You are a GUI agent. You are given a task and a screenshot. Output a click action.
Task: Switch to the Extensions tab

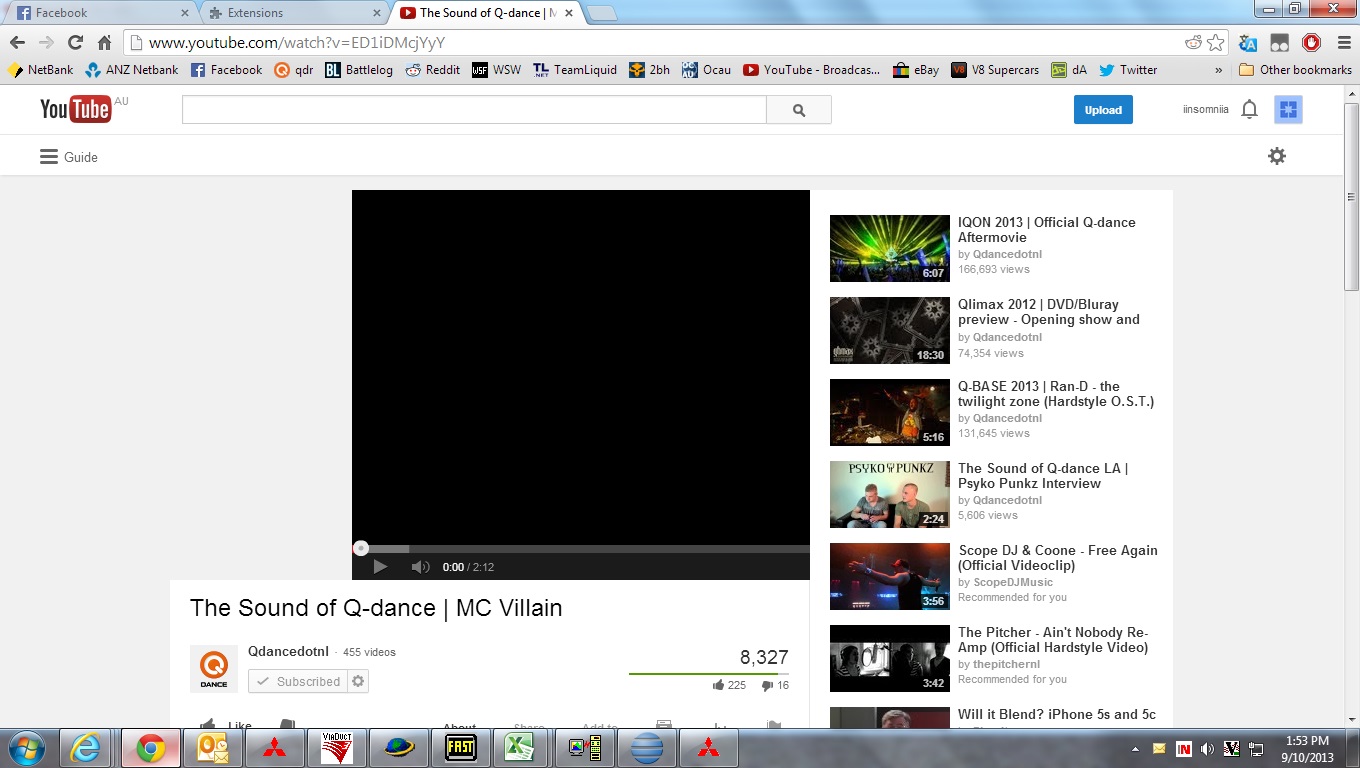290,13
